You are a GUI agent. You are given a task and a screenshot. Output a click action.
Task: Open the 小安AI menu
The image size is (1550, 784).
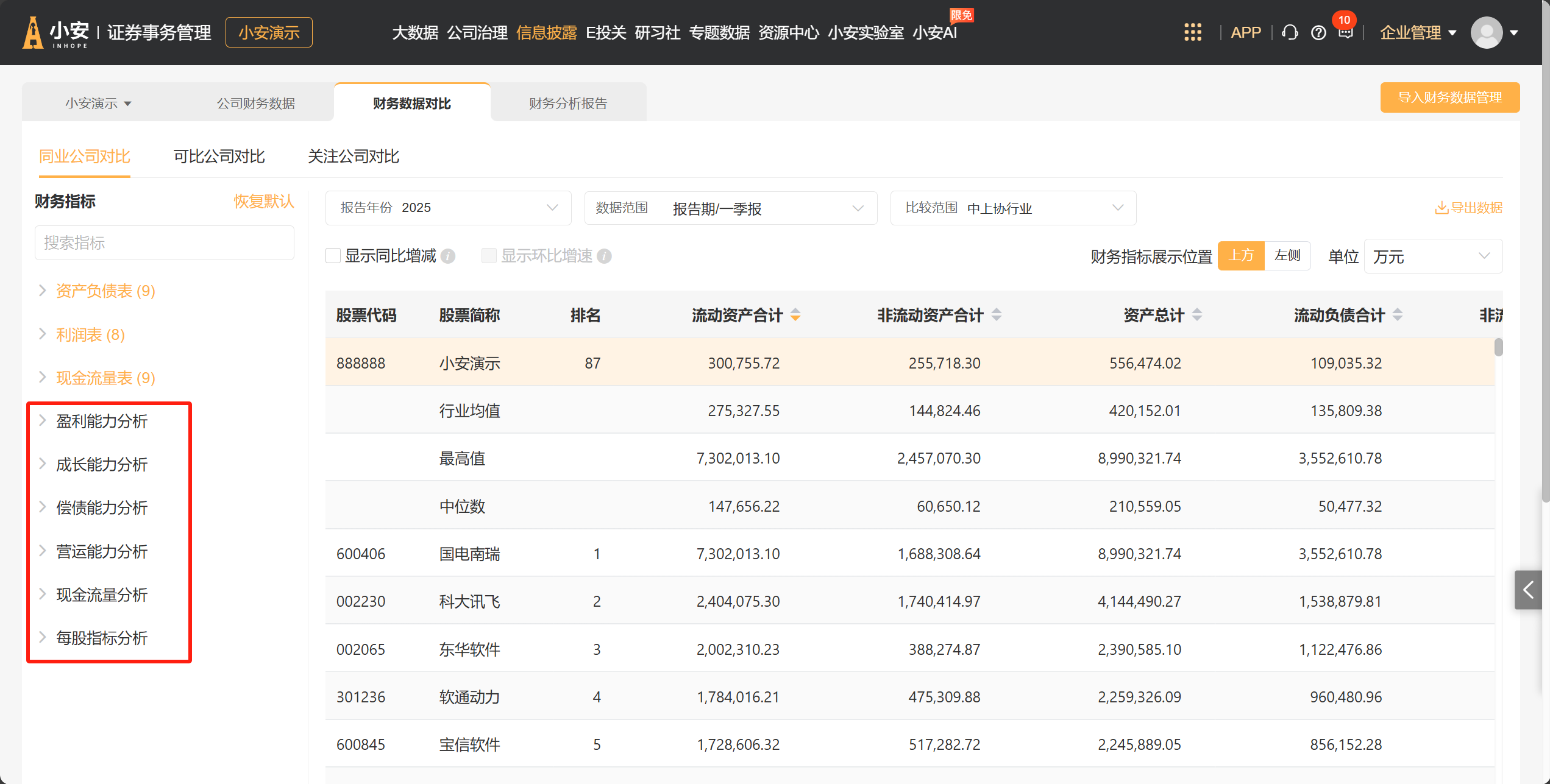pyautogui.click(x=935, y=33)
